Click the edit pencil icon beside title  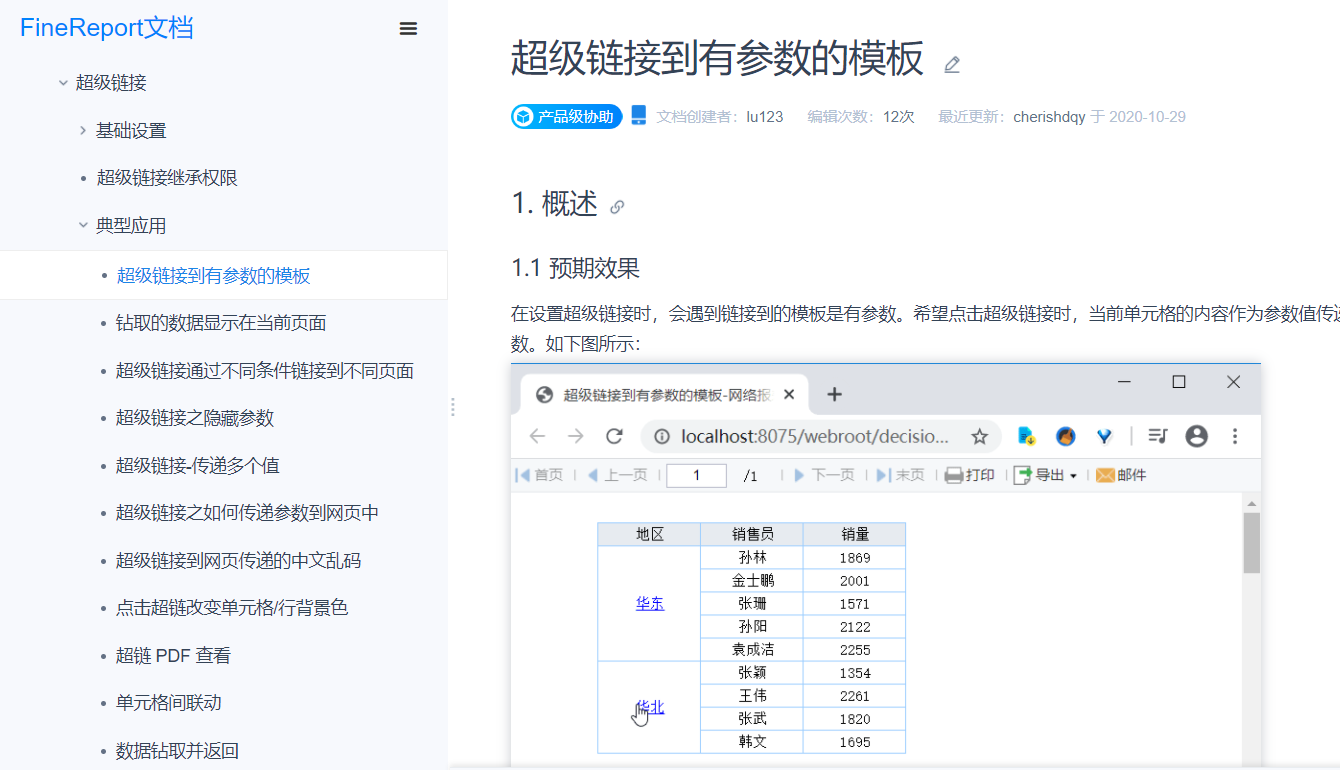pyautogui.click(x=952, y=65)
